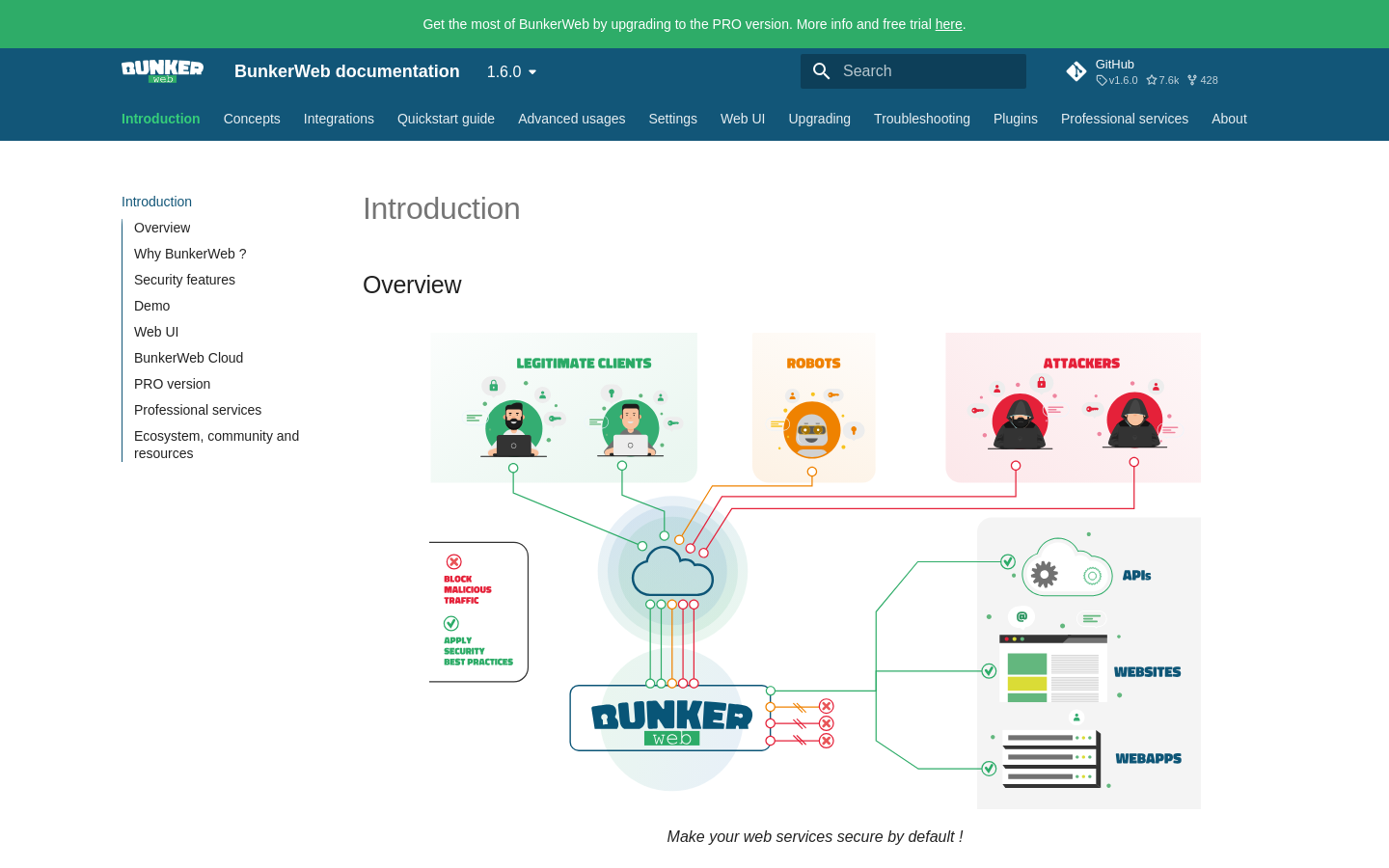The height and width of the screenshot is (868, 1389).
Task: Jump to Professional services in sidebar
Action: point(198,410)
